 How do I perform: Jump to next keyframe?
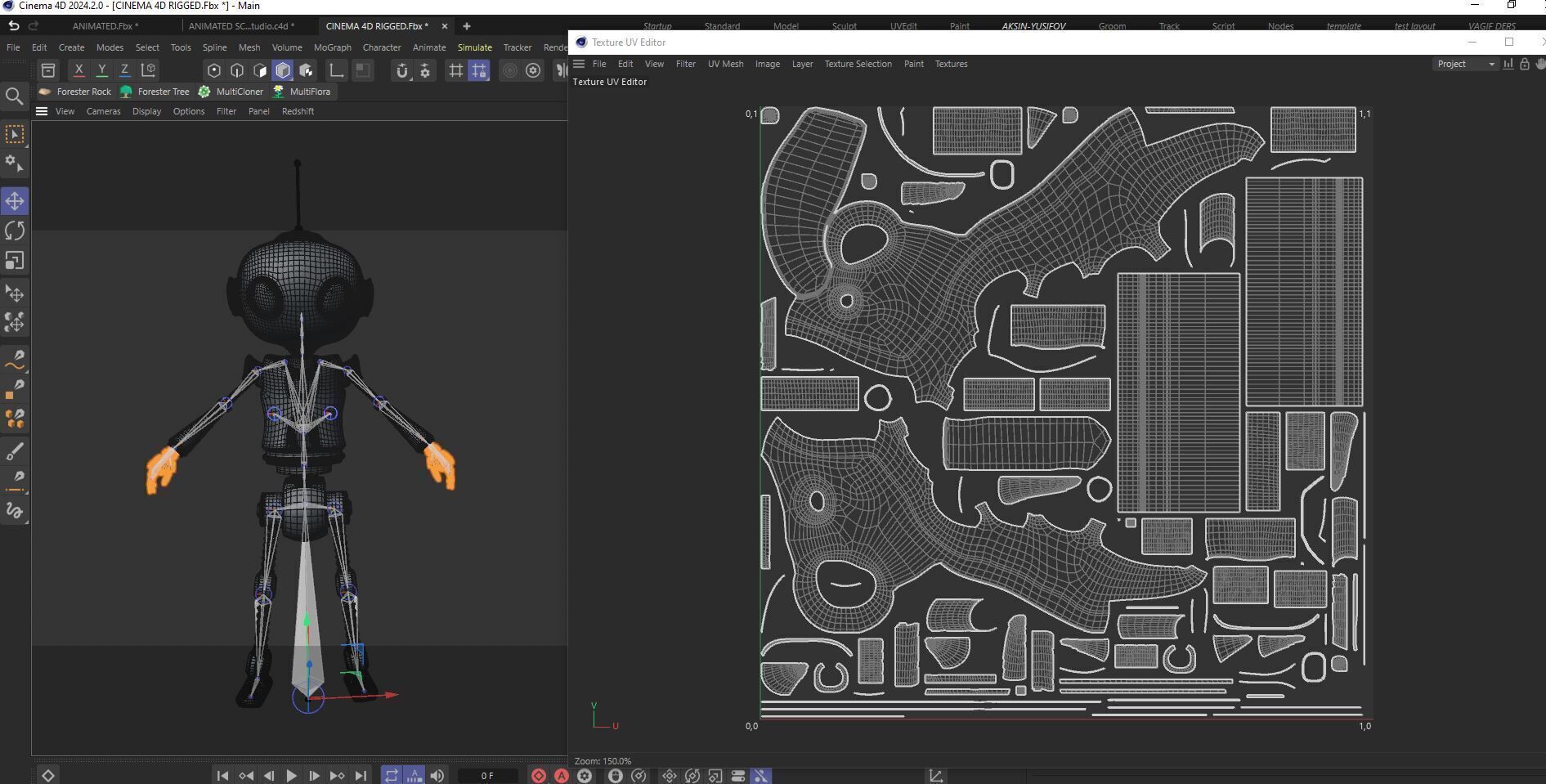point(337,776)
